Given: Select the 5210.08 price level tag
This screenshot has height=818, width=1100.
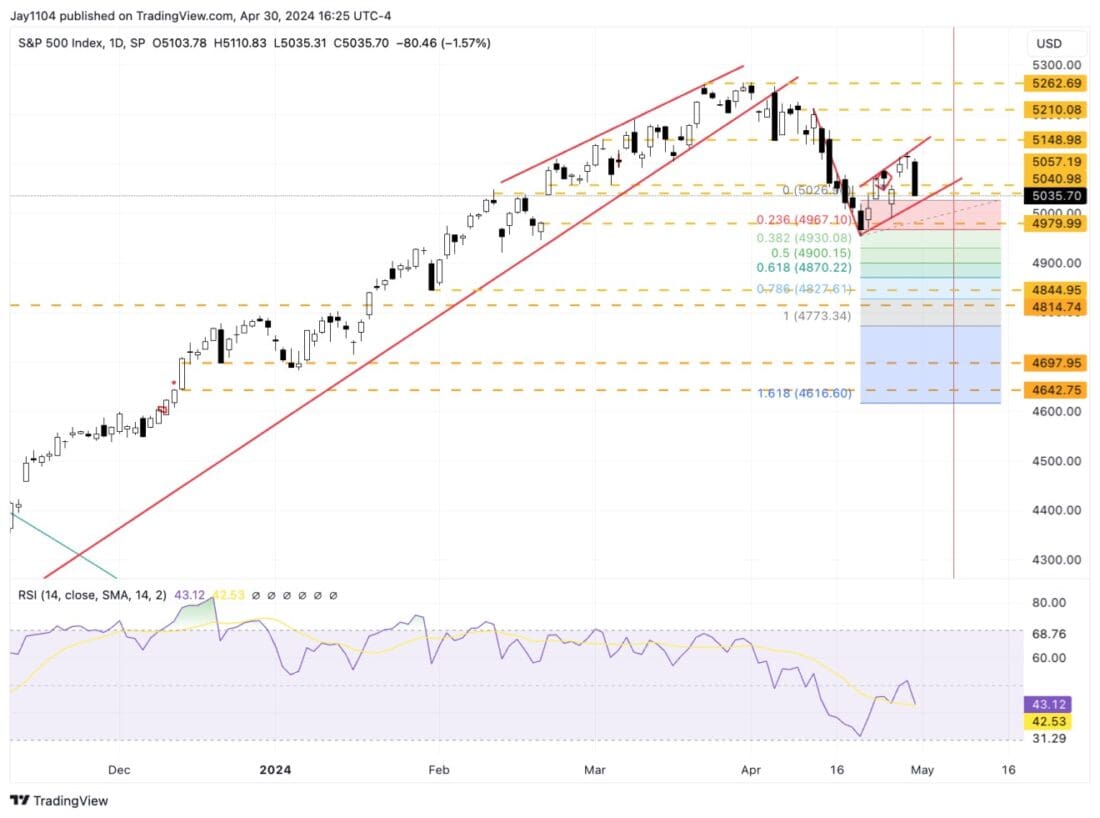Looking at the screenshot, I should pyautogui.click(x=1056, y=109).
